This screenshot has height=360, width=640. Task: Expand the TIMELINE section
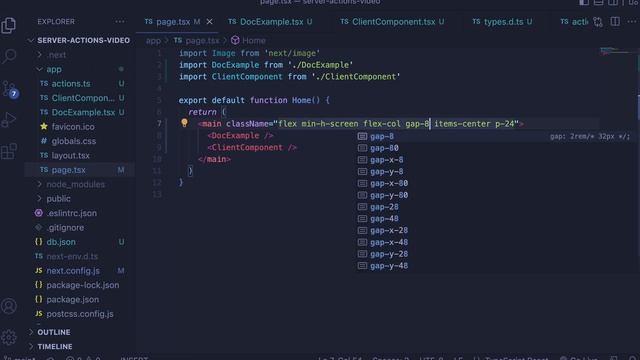pyautogui.click(x=80, y=347)
